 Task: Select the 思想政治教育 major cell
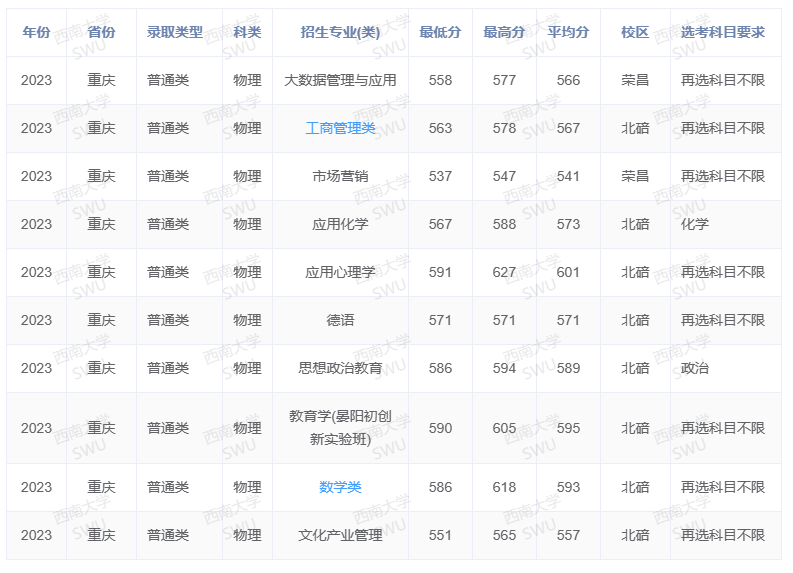pos(340,368)
